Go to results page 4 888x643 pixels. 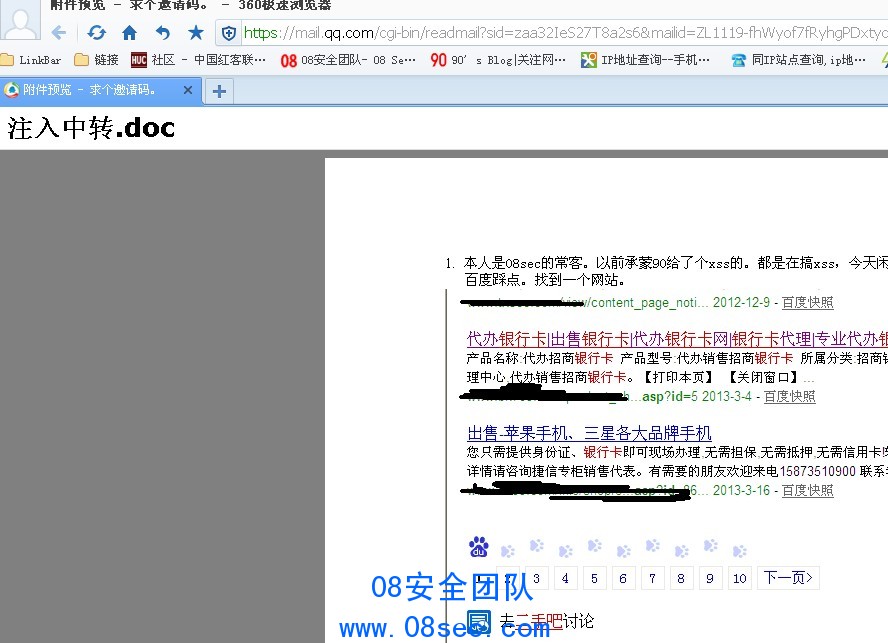click(565, 578)
